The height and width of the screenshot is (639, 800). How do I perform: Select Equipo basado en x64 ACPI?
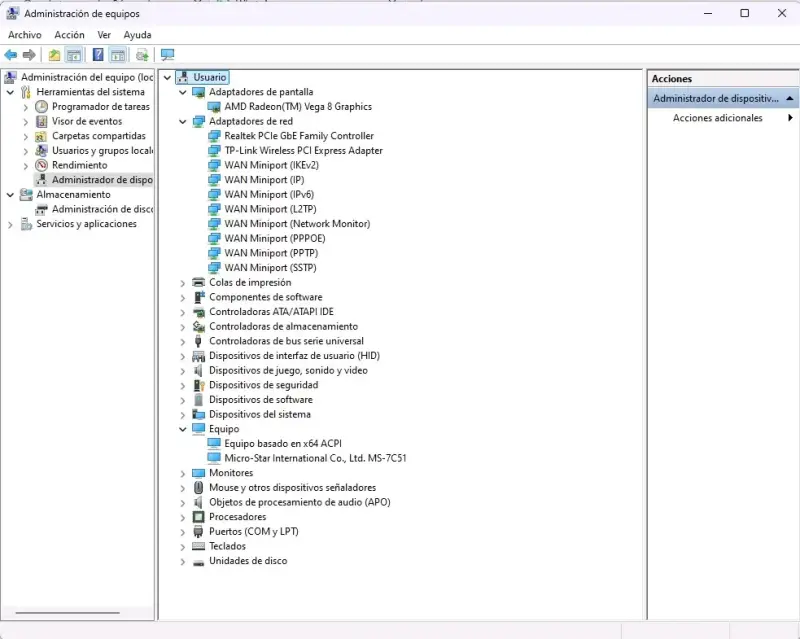(x=283, y=444)
